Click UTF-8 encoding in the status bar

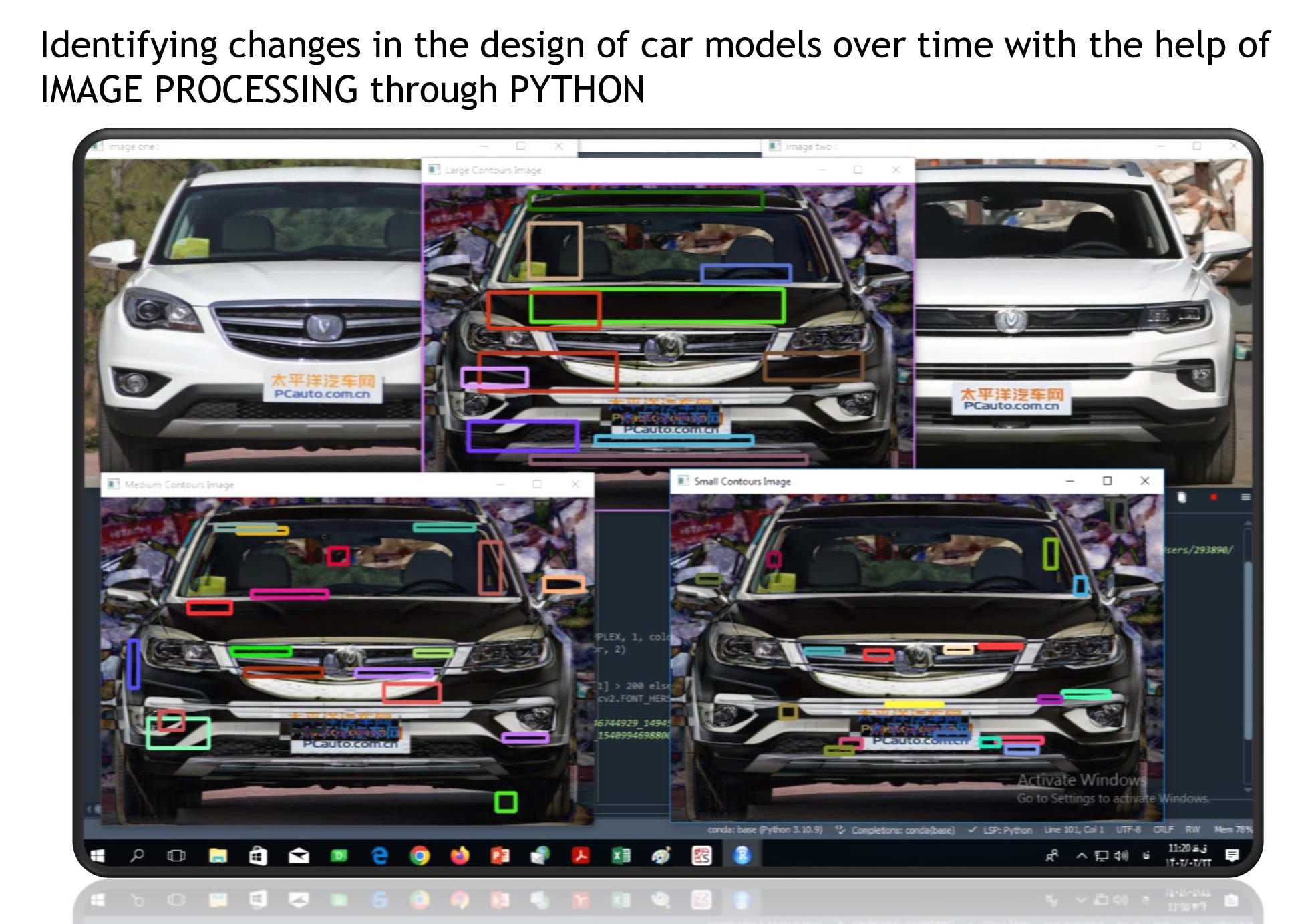point(1128,830)
